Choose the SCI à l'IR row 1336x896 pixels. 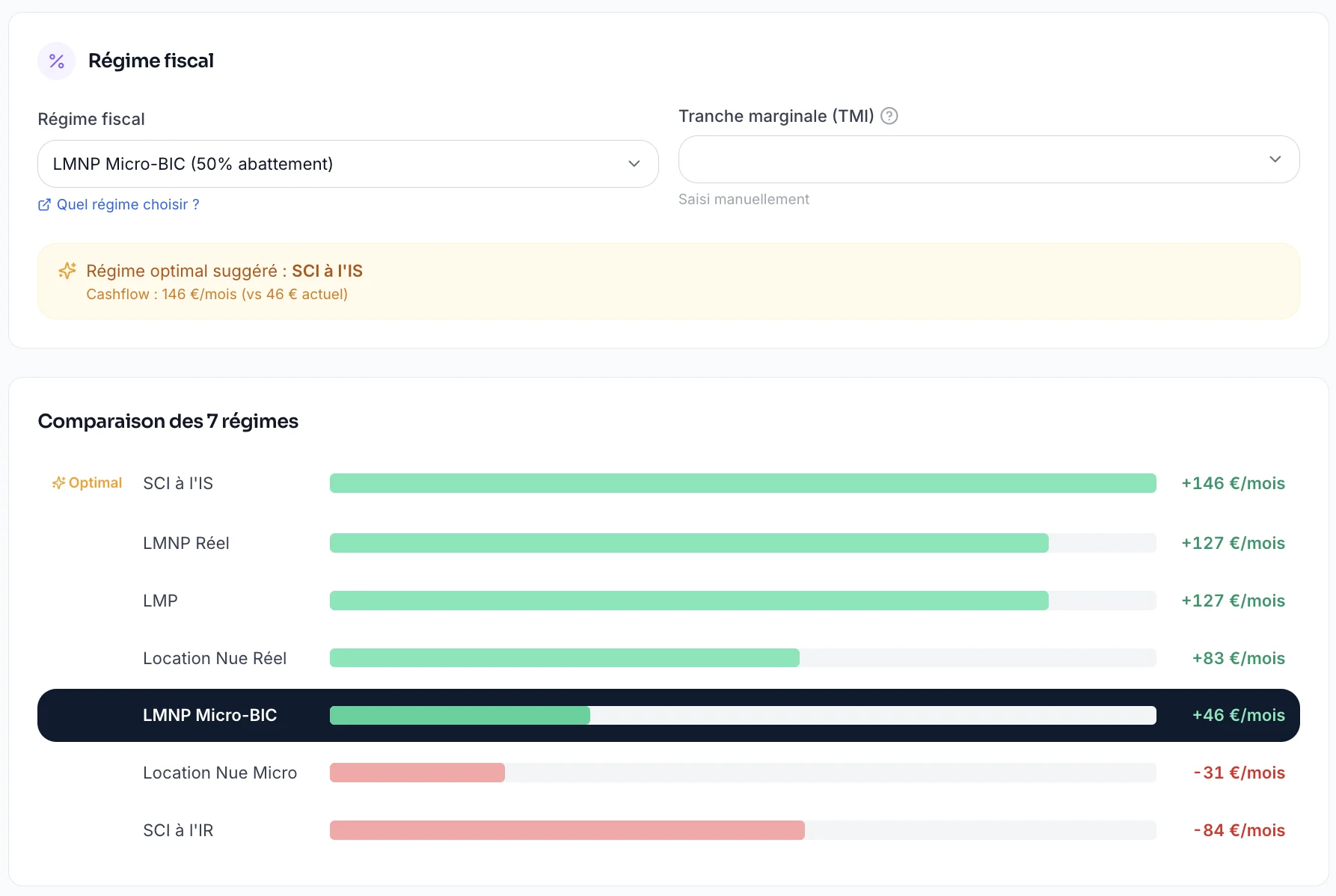point(669,830)
